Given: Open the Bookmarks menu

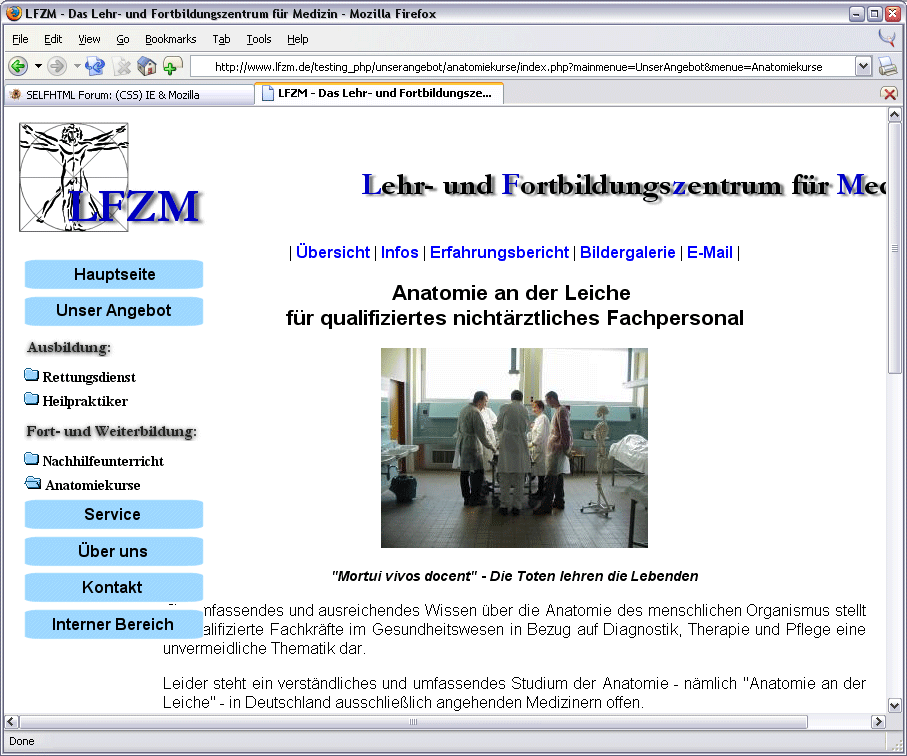Looking at the screenshot, I should click(x=171, y=39).
